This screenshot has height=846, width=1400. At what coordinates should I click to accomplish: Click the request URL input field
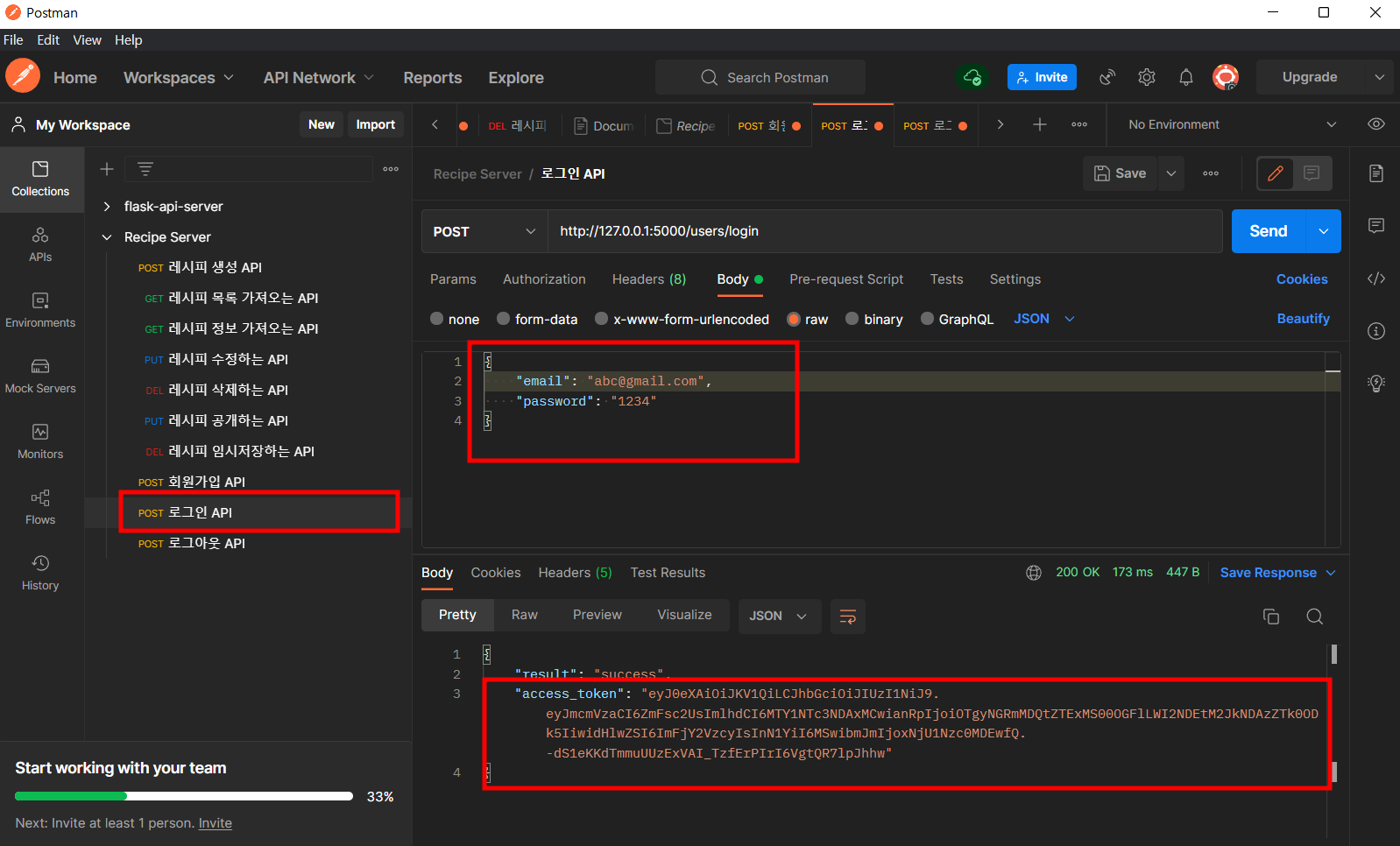tap(885, 231)
